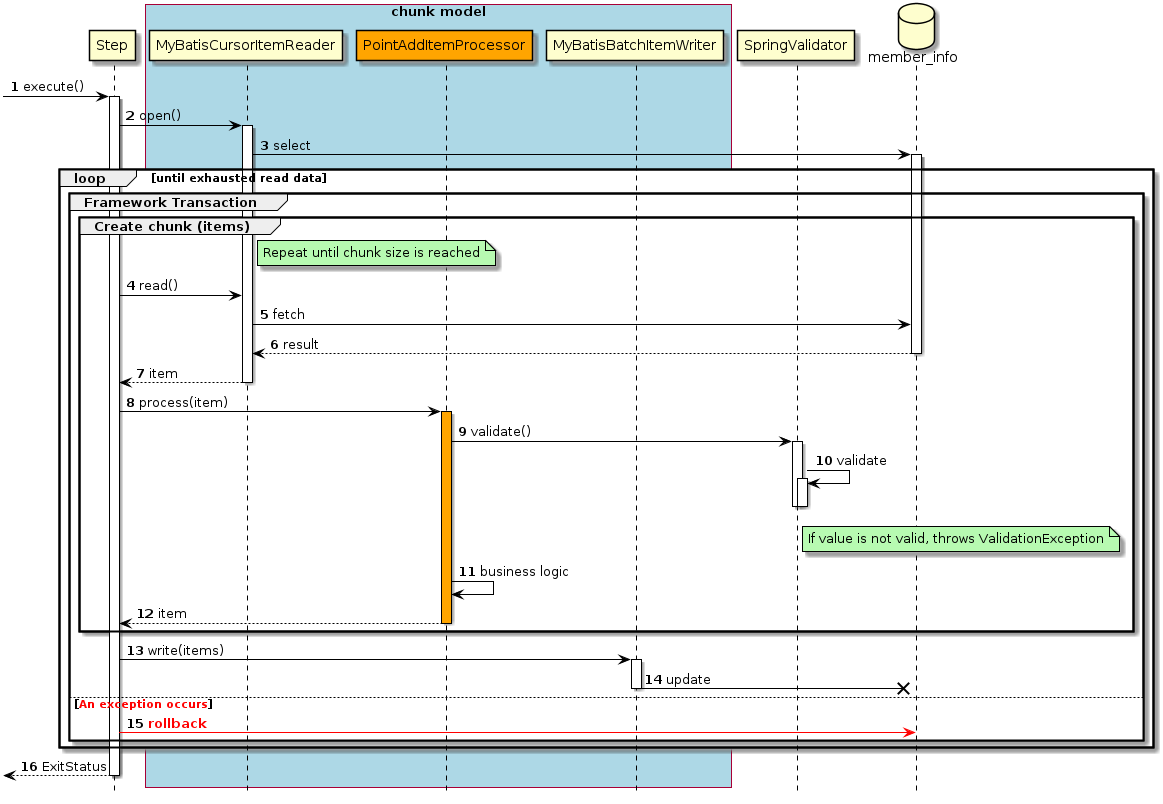1163x804 pixels.
Task: Collapse the loop 'until exhausted read data' frame
Action: tap(90, 178)
